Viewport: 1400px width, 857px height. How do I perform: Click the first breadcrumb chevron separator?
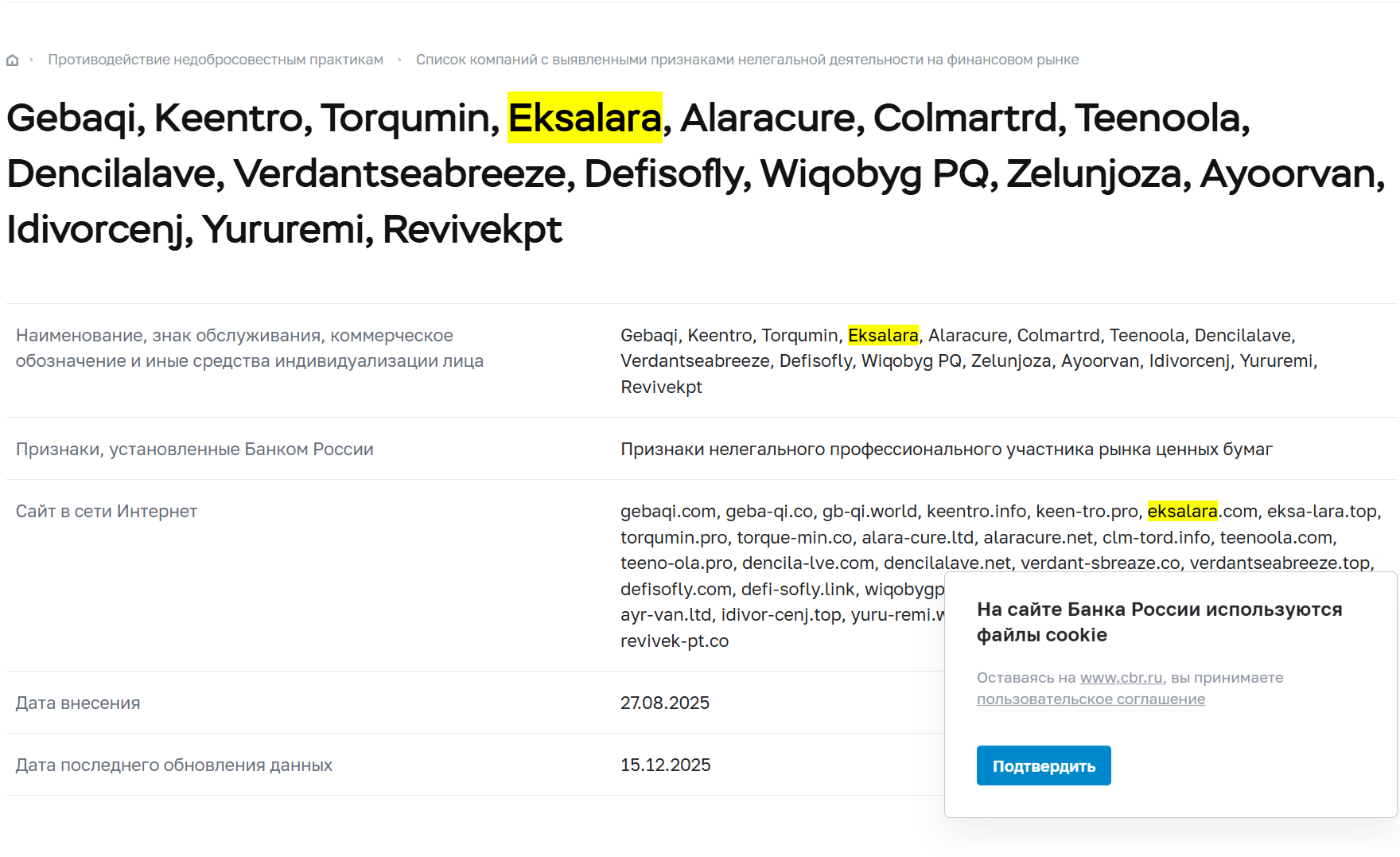(x=32, y=59)
